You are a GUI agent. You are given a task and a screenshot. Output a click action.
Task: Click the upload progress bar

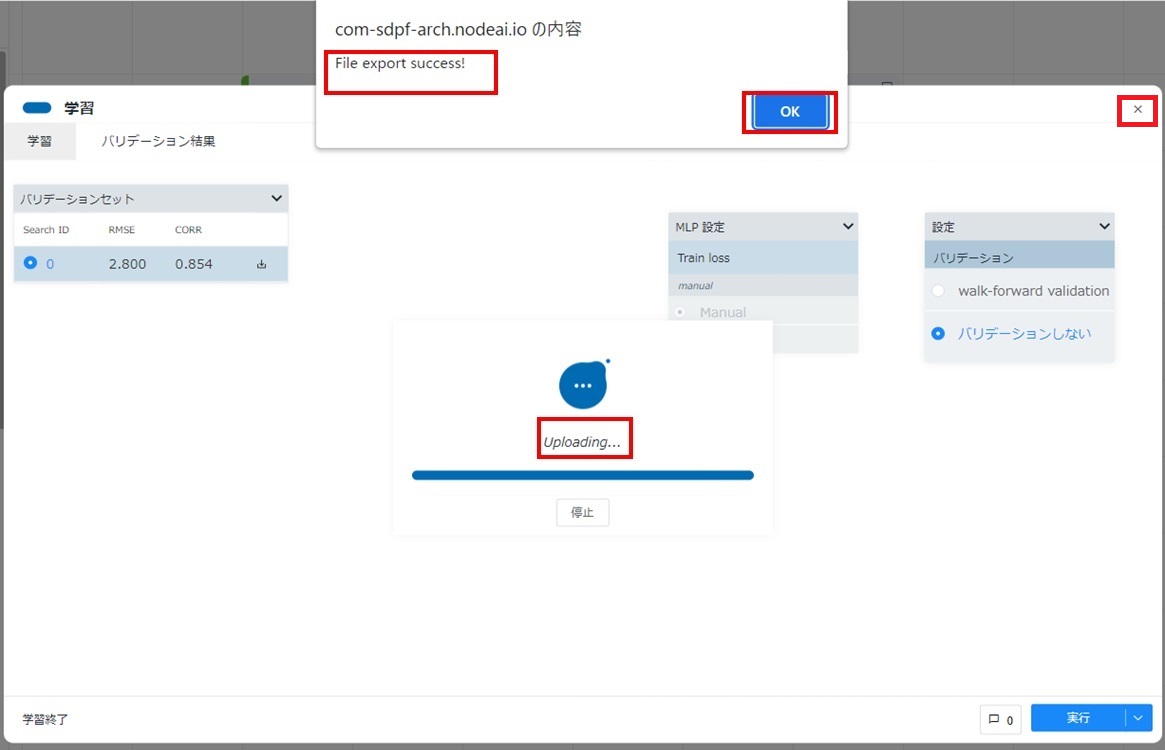pos(582,476)
